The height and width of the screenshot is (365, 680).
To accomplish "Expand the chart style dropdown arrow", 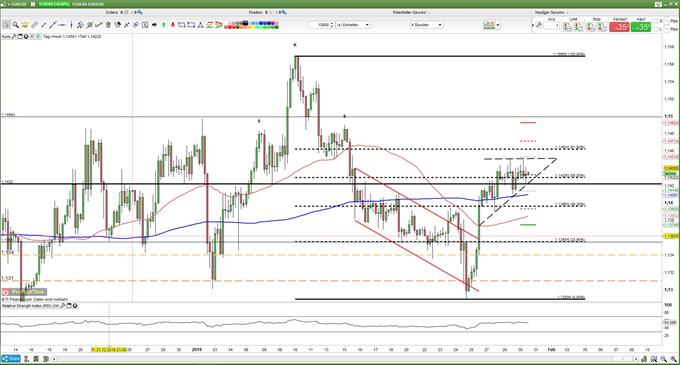I will [498, 25].
